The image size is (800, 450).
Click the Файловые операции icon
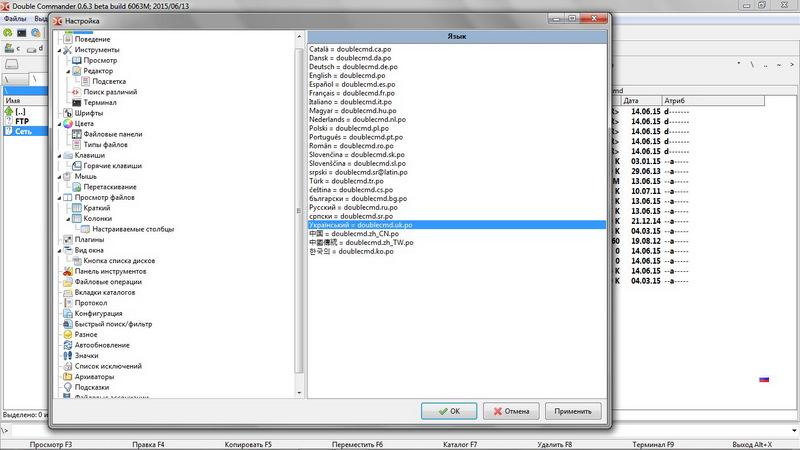[x=68, y=282]
